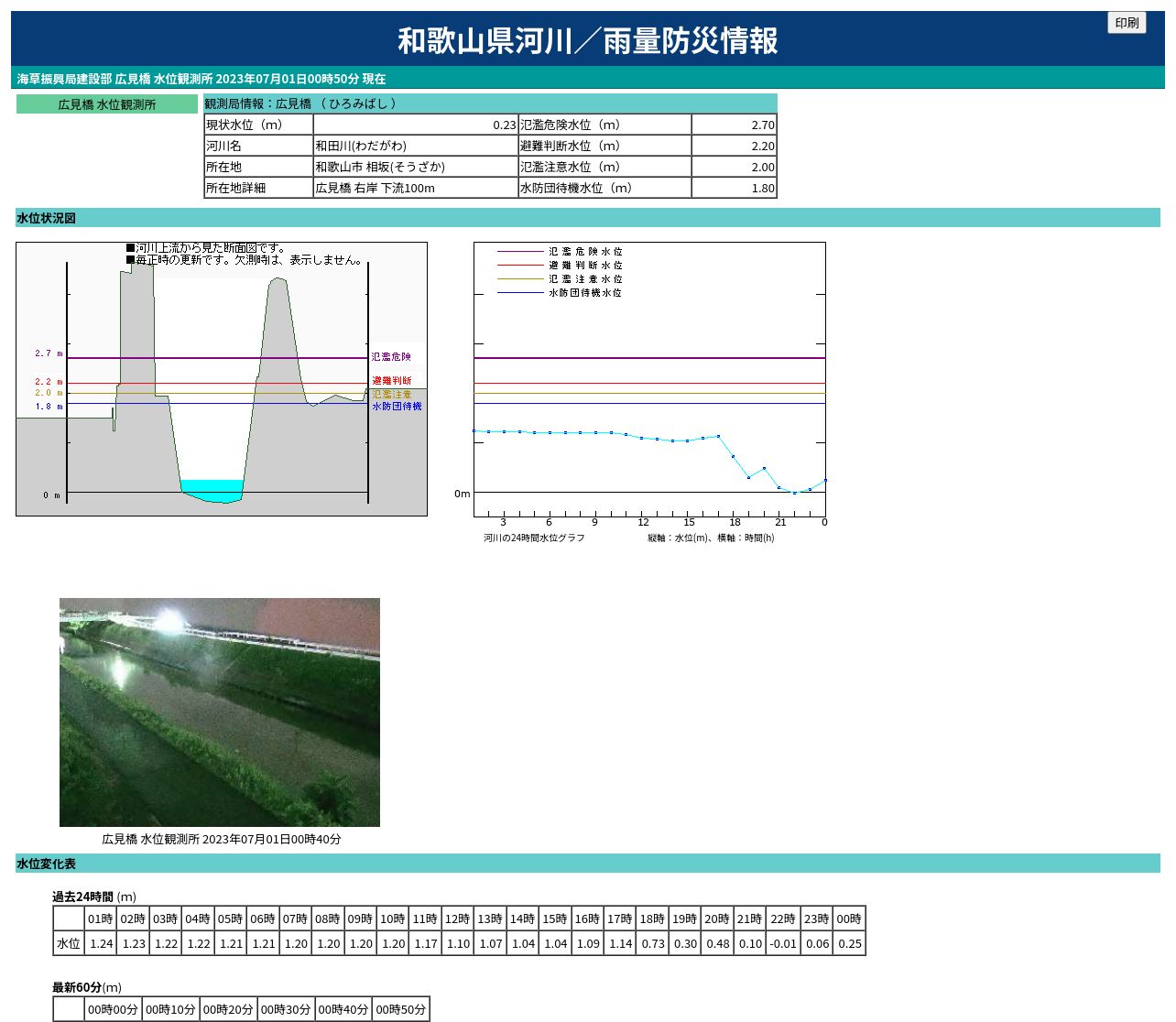Click the blue 水防団待機水位 legend entry

584,293
